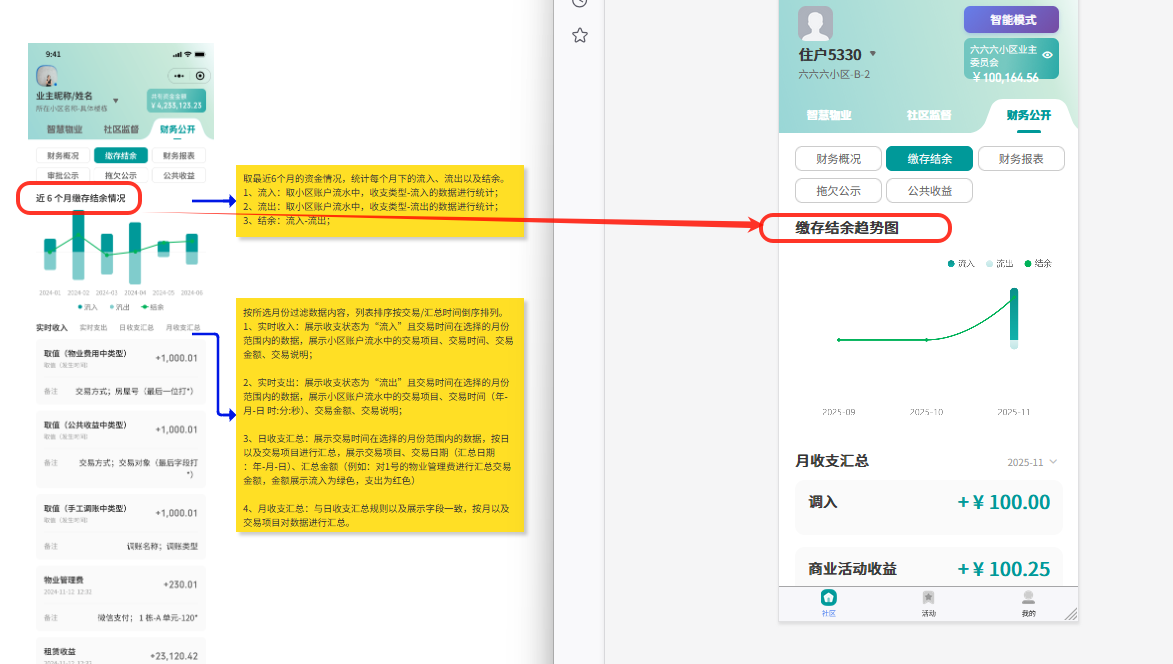Open the user avatar icon on the right panel
1173x664 pixels.
[x=815, y=22]
